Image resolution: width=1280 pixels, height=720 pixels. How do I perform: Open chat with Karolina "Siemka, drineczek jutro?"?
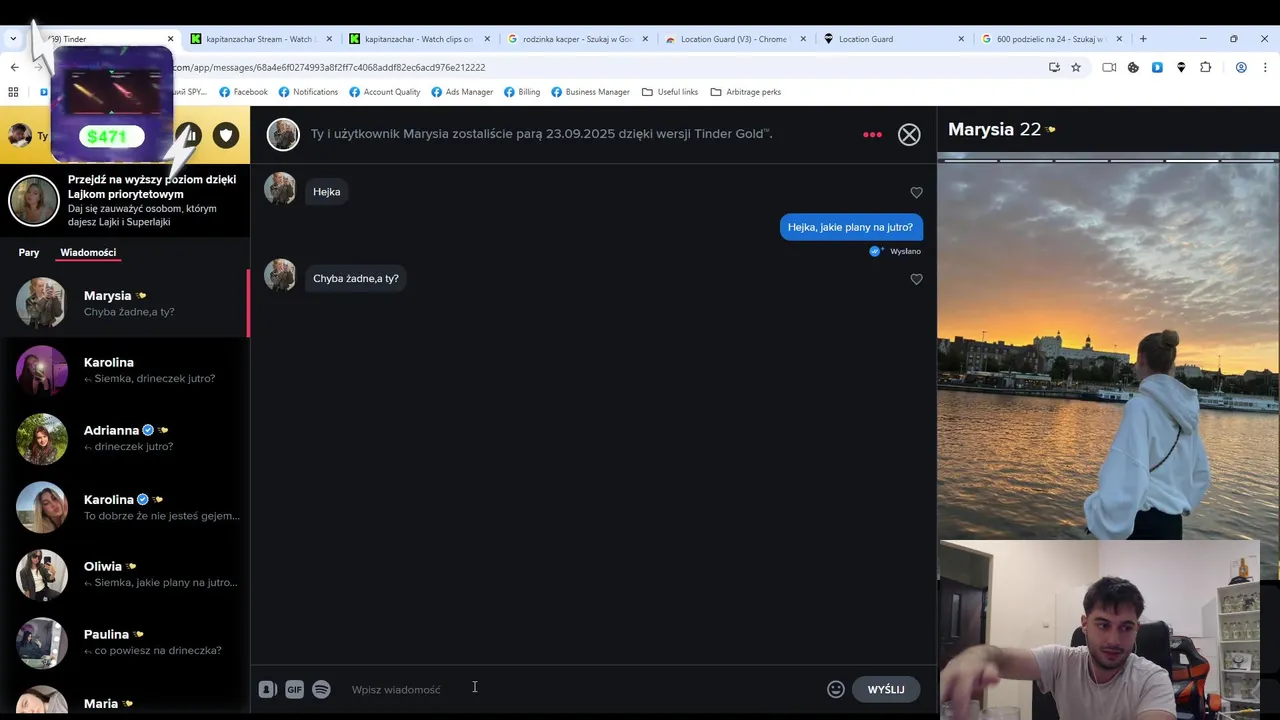coord(124,370)
